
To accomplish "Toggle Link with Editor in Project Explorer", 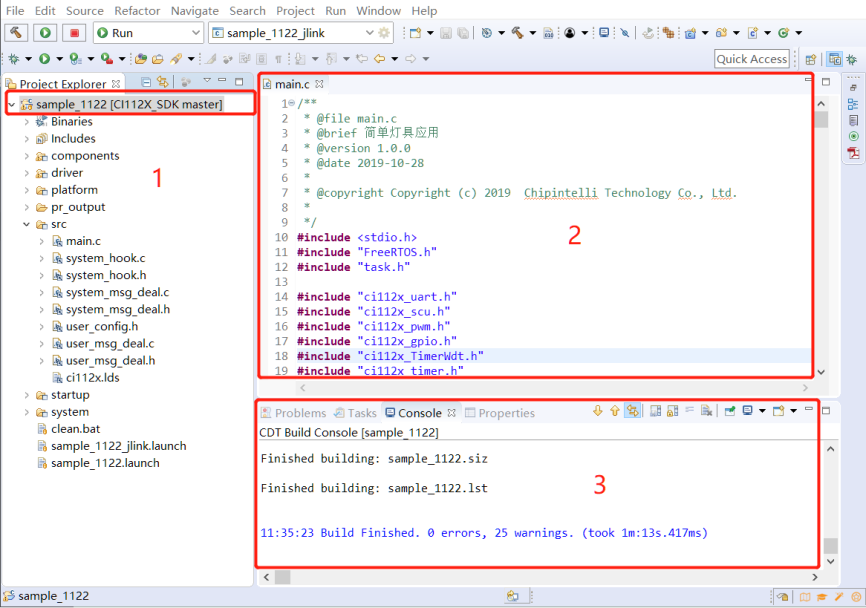I will tap(161, 82).
